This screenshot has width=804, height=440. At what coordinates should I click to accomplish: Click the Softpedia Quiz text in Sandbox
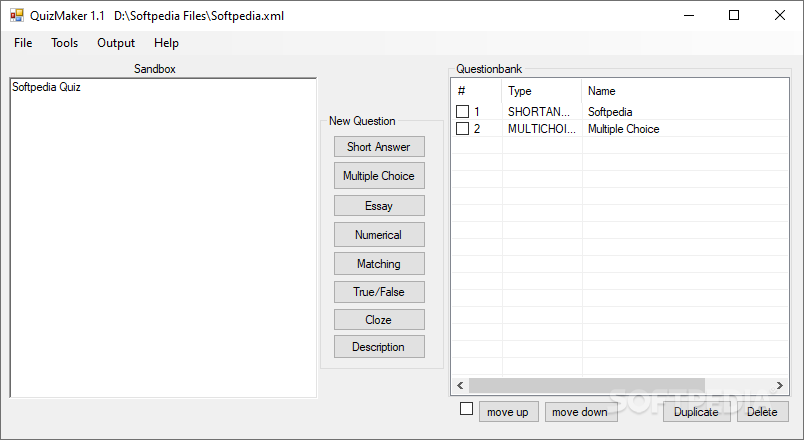[46, 87]
